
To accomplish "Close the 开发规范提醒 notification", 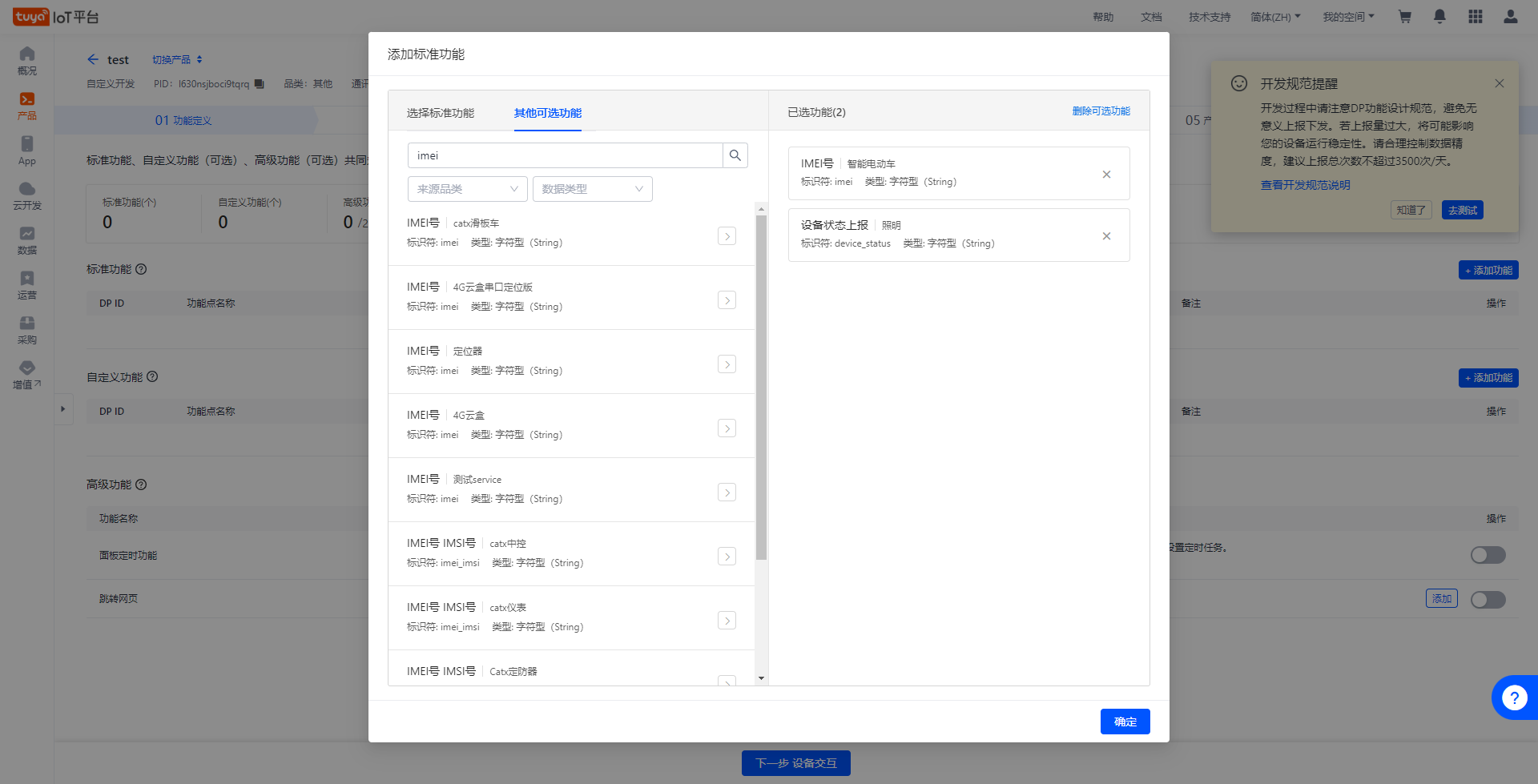I will (x=1499, y=83).
